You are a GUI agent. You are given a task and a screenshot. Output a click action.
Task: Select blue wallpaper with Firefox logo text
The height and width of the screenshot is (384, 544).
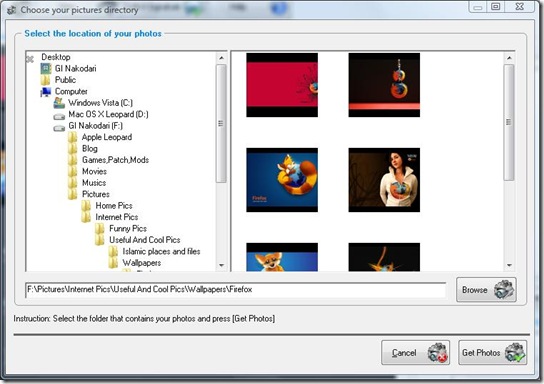pyautogui.click(x=282, y=180)
